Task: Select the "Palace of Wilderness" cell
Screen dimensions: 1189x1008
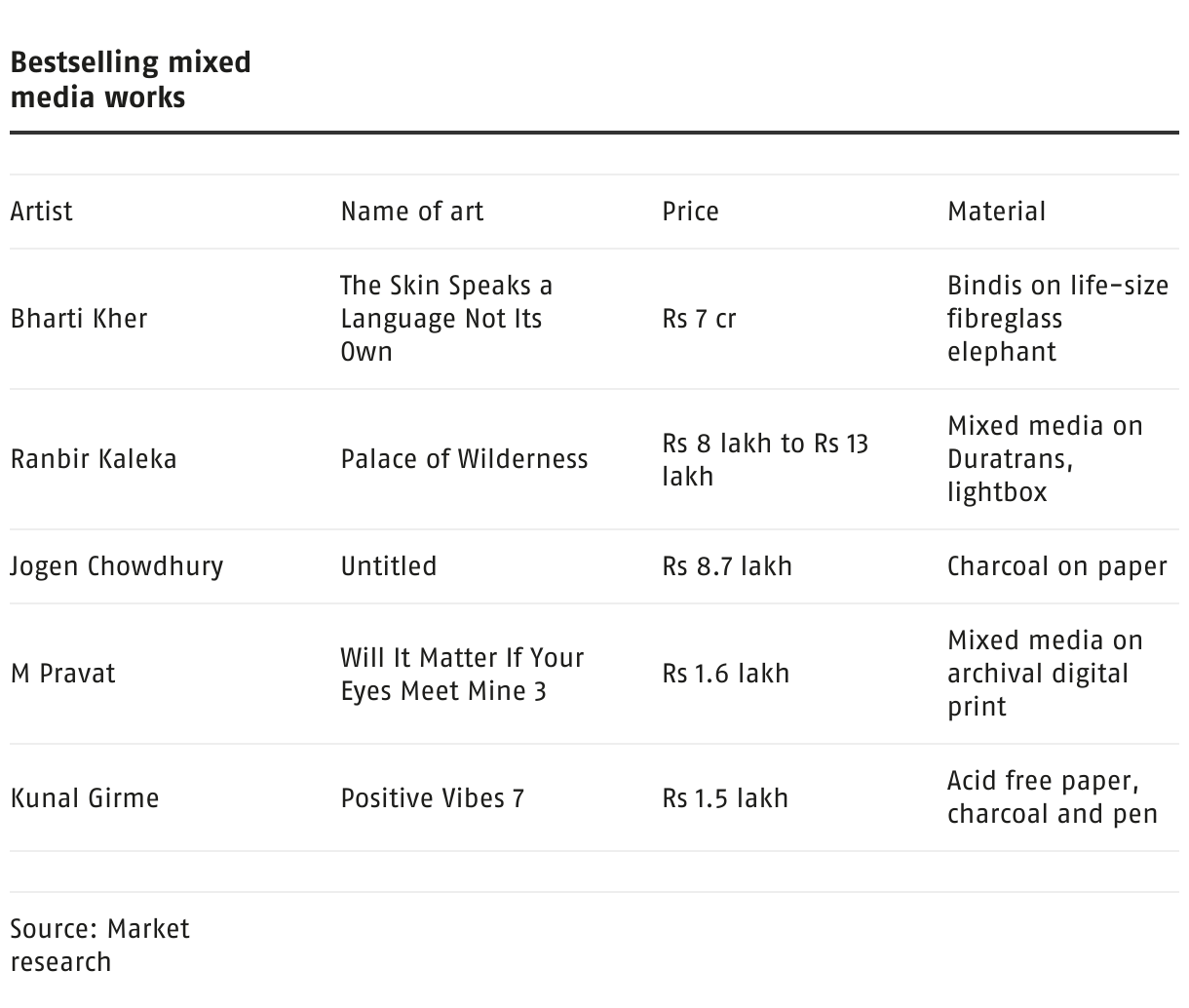Action: click(x=464, y=459)
